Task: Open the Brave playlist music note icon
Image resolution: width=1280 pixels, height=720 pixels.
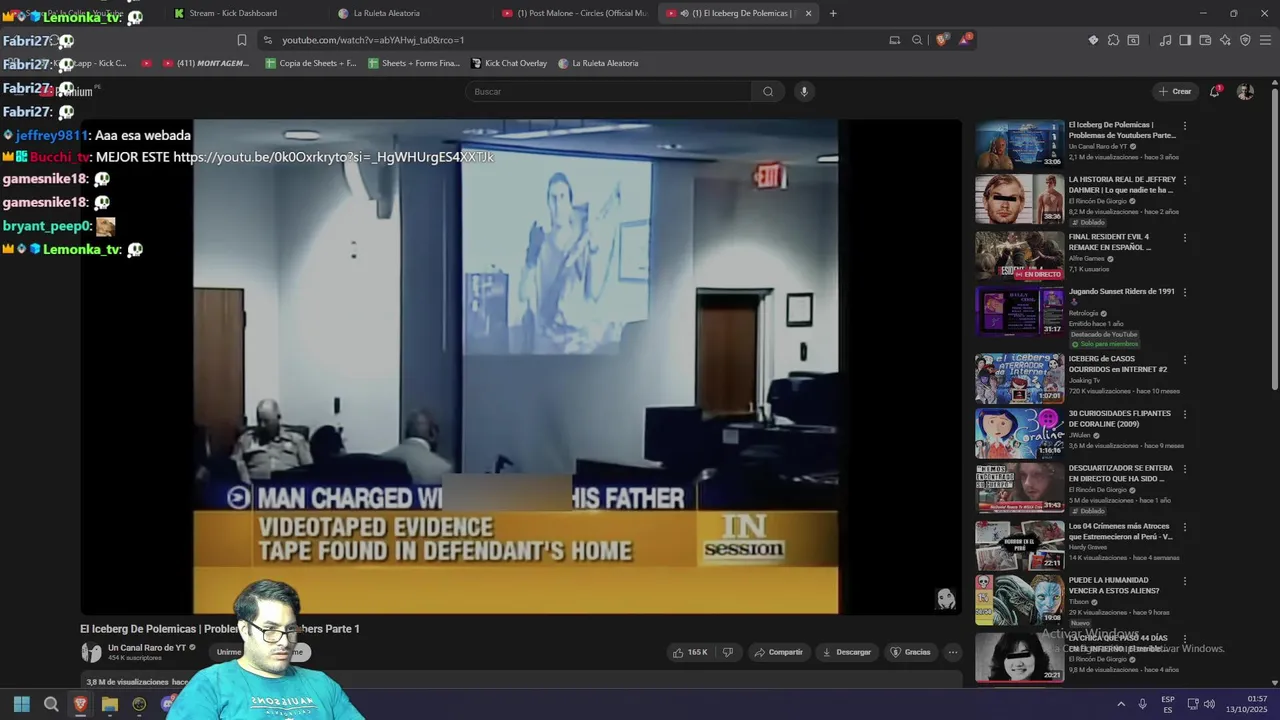Action: click(1165, 40)
